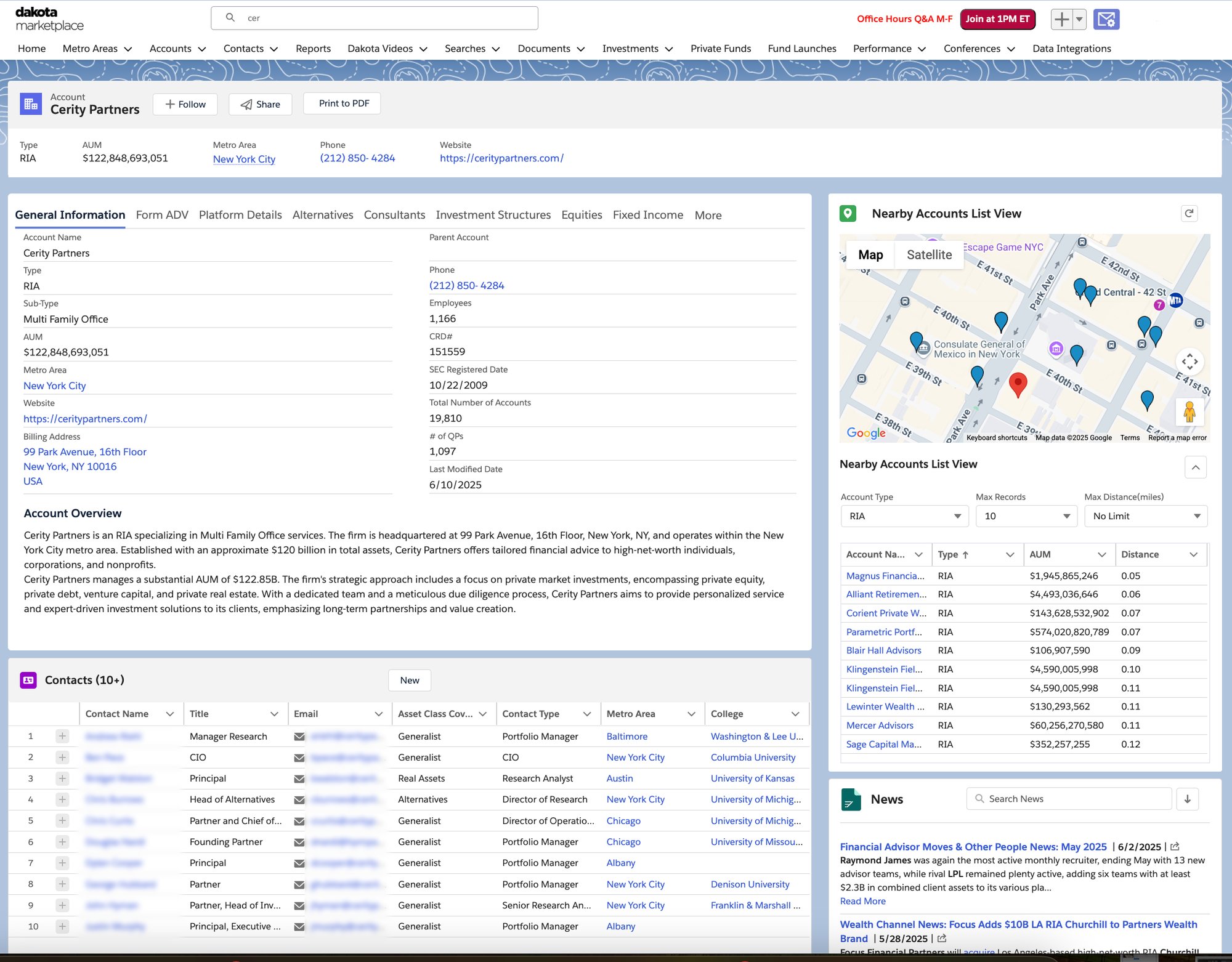Open the Max Records dropdown
Image resolution: width=1232 pixels, height=962 pixels.
(1026, 516)
